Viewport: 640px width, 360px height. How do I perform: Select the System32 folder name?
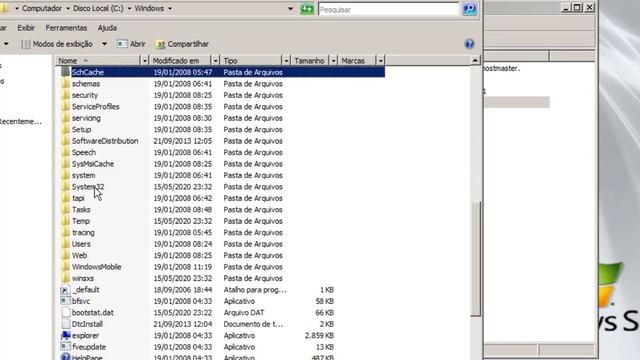88,187
